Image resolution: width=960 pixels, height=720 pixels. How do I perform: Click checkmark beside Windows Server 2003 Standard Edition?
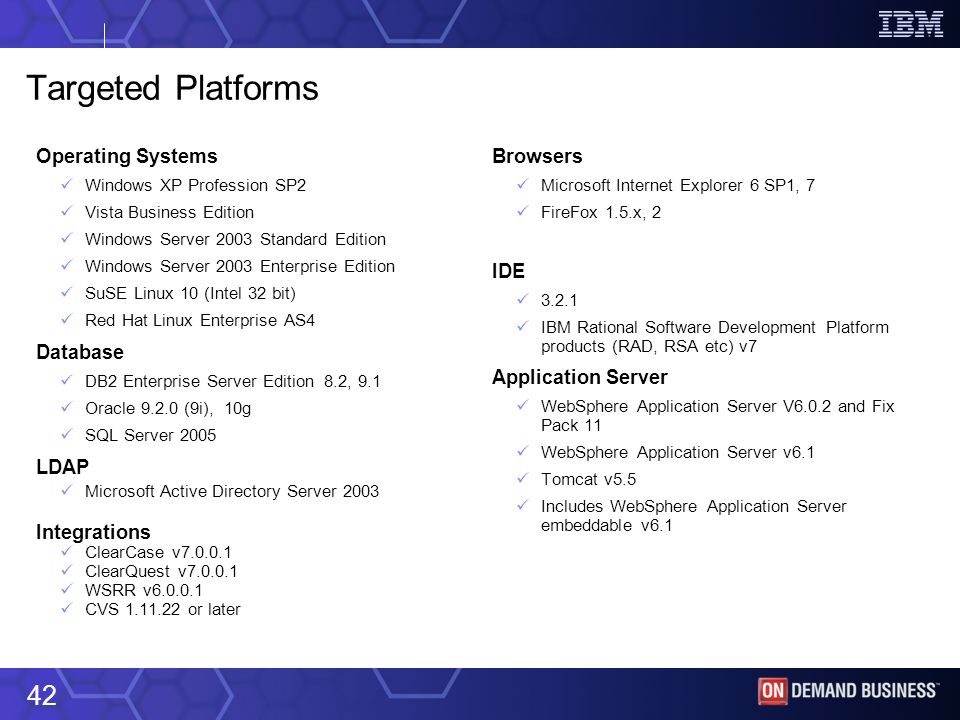(x=67, y=238)
